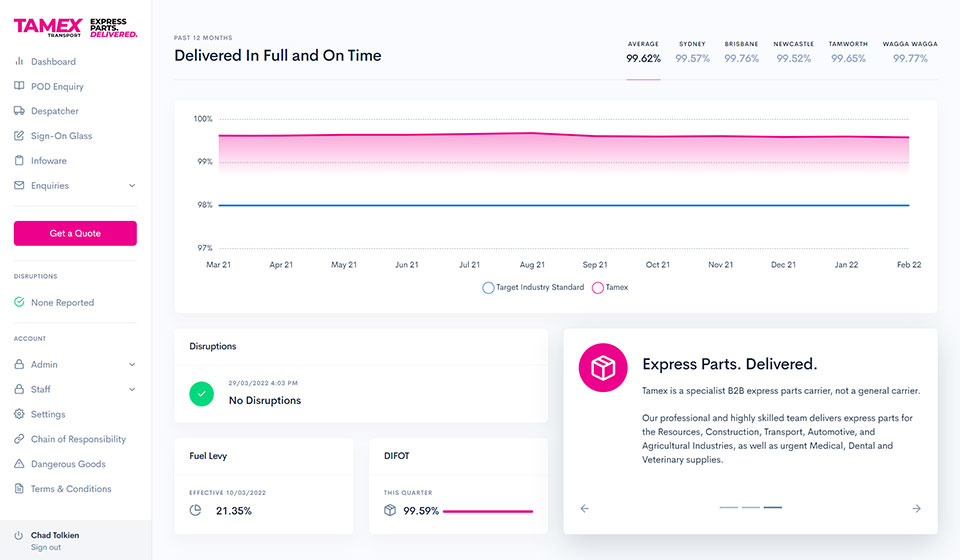This screenshot has width=960, height=560.
Task: Open the Dashboard link
Action: pyautogui.click(x=53, y=61)
